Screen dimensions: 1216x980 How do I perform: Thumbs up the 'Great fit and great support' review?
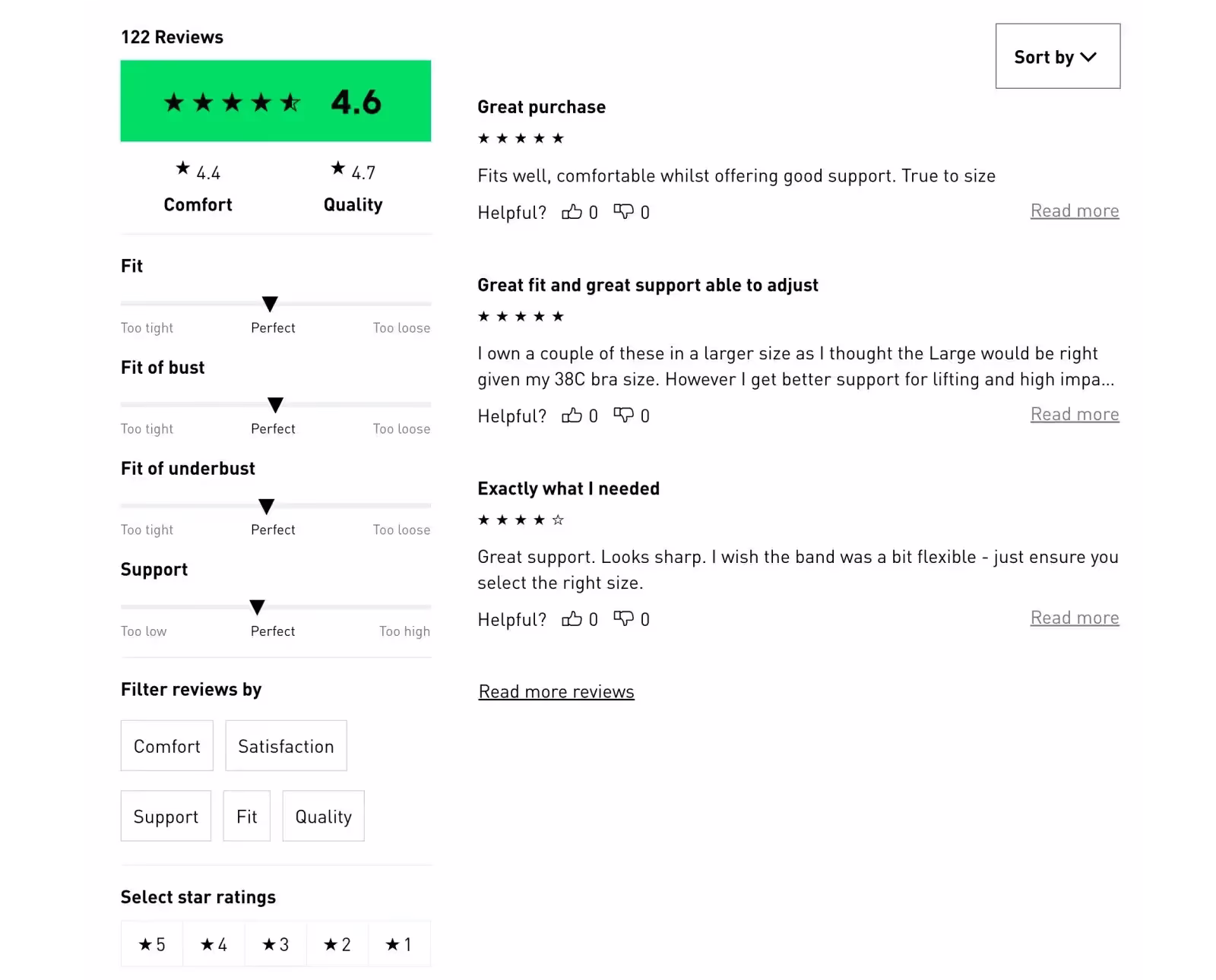(x=572, y=416)
